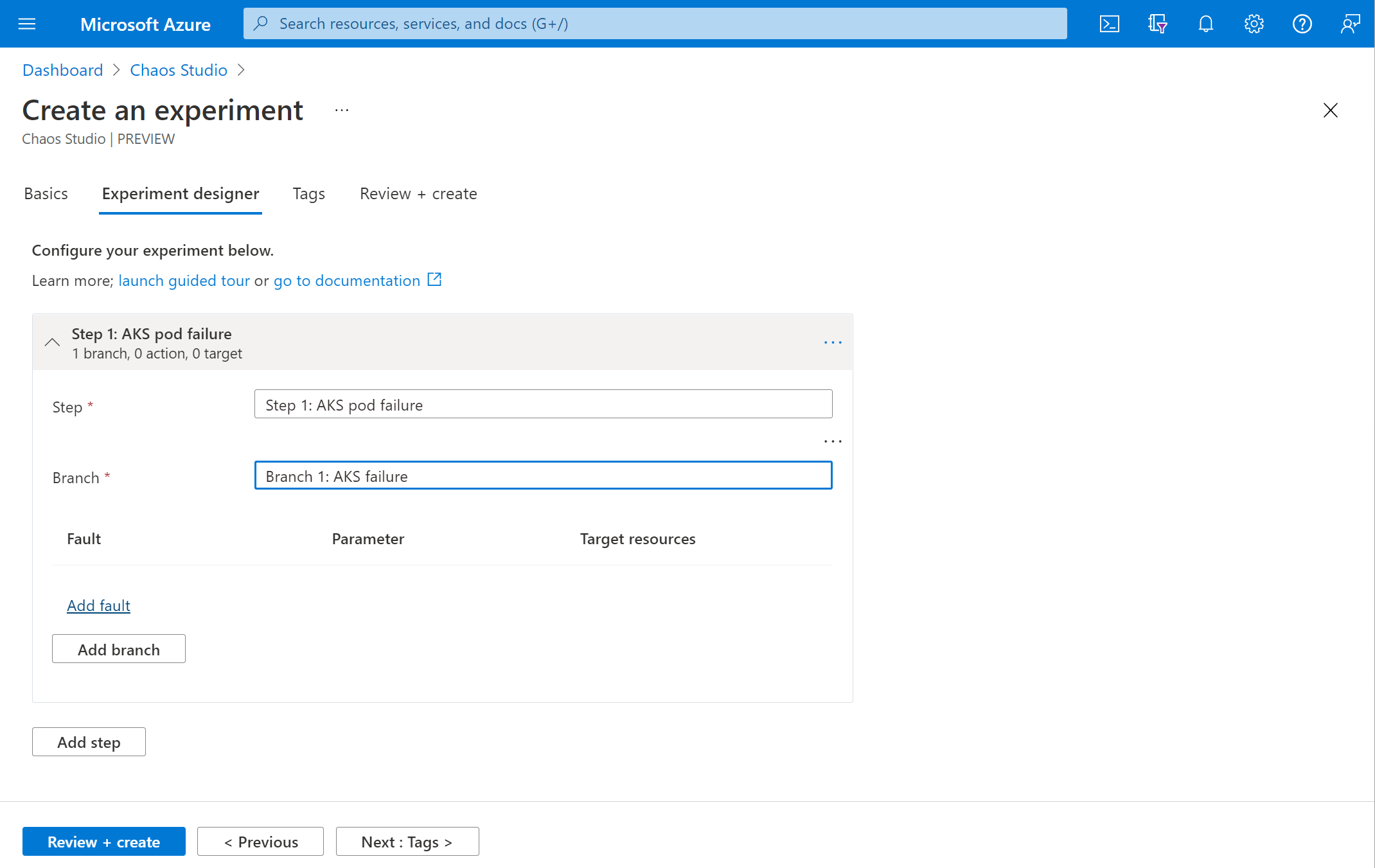Expand the hamburger menu sidebar
Viewport: 1375px width, 868px height.
point(27,22)
